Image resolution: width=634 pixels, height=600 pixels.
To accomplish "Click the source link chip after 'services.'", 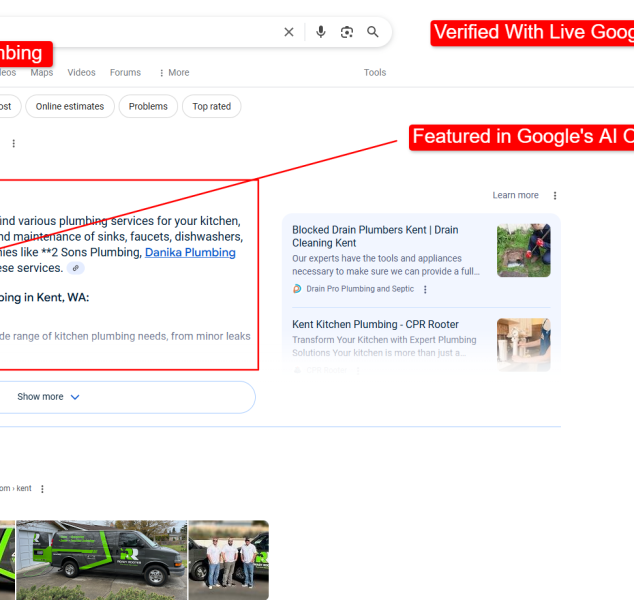I will [76, 268].
